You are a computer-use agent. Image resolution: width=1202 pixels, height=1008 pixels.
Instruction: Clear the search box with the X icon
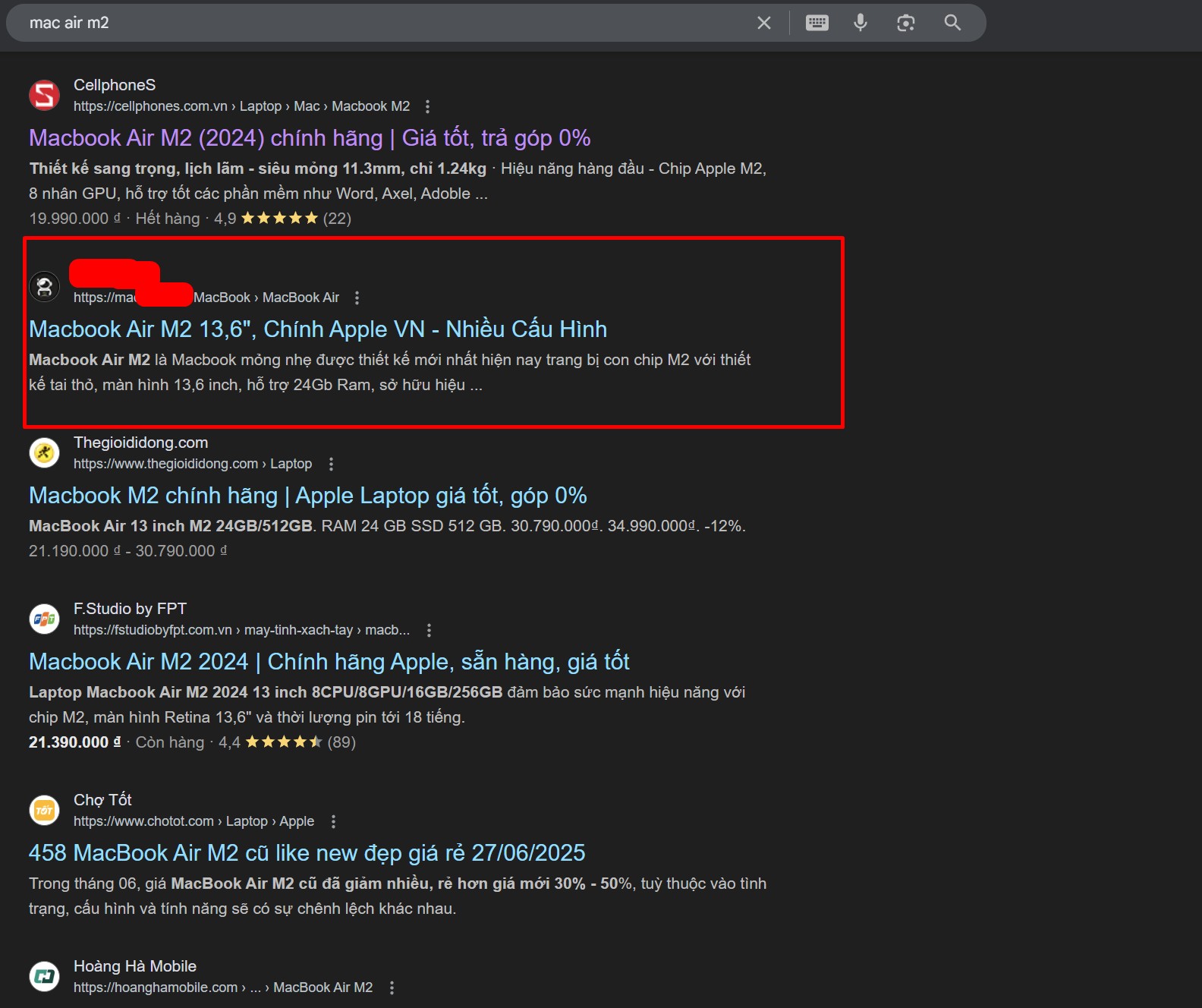pos(764,23)
